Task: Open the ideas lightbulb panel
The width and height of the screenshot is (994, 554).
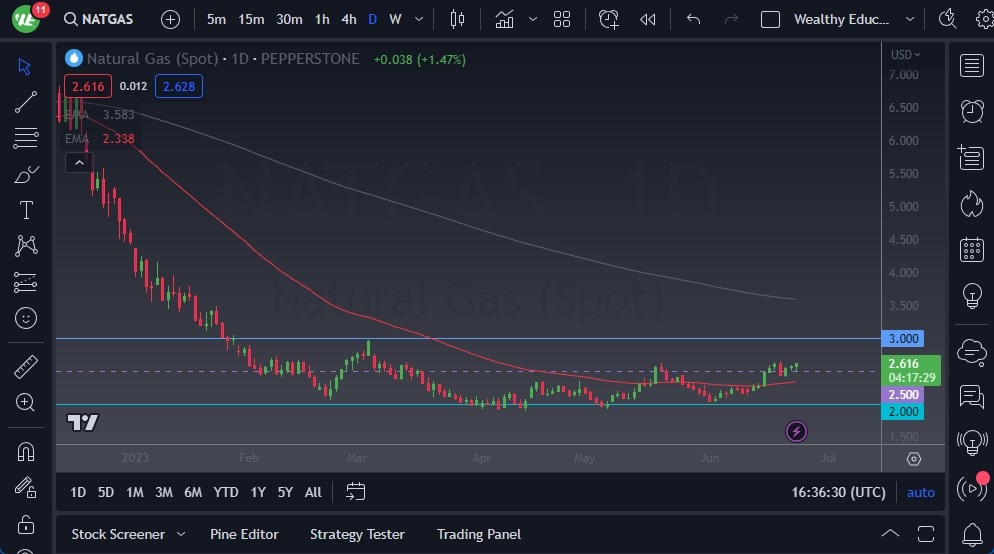Action: click(970, 296)
